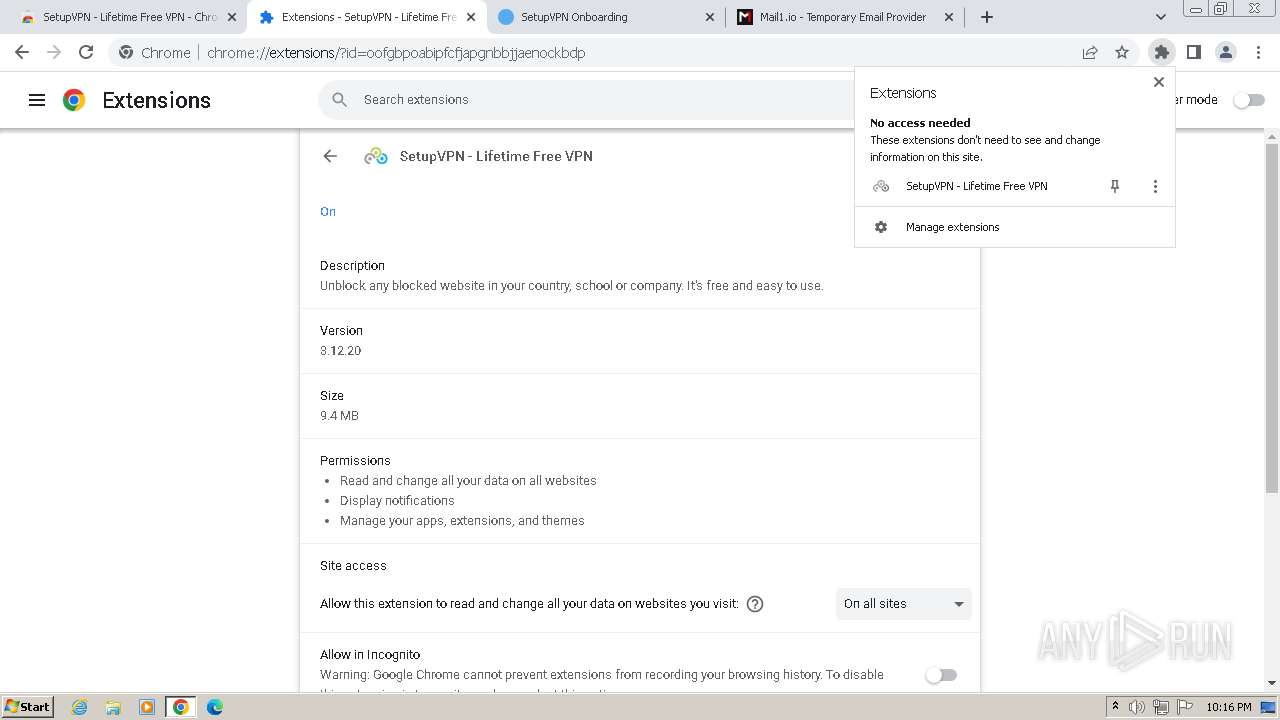Click 'Read and change all your data' permission
Image resolution: width=1280 pixels, height=720 pixels.
click(x=468, y=481)
